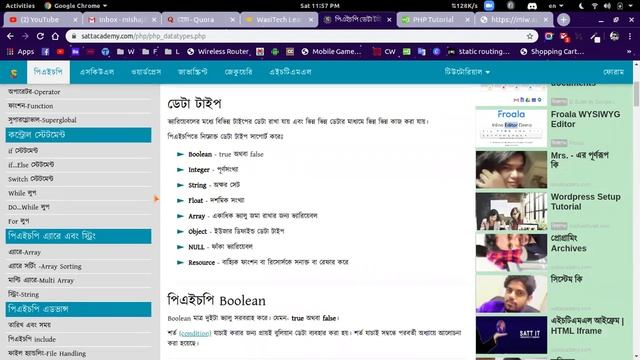The width and height of the screenshot is (640, 360).
Task: Open the Google Chrome app menu
Action: coord(76,6)
